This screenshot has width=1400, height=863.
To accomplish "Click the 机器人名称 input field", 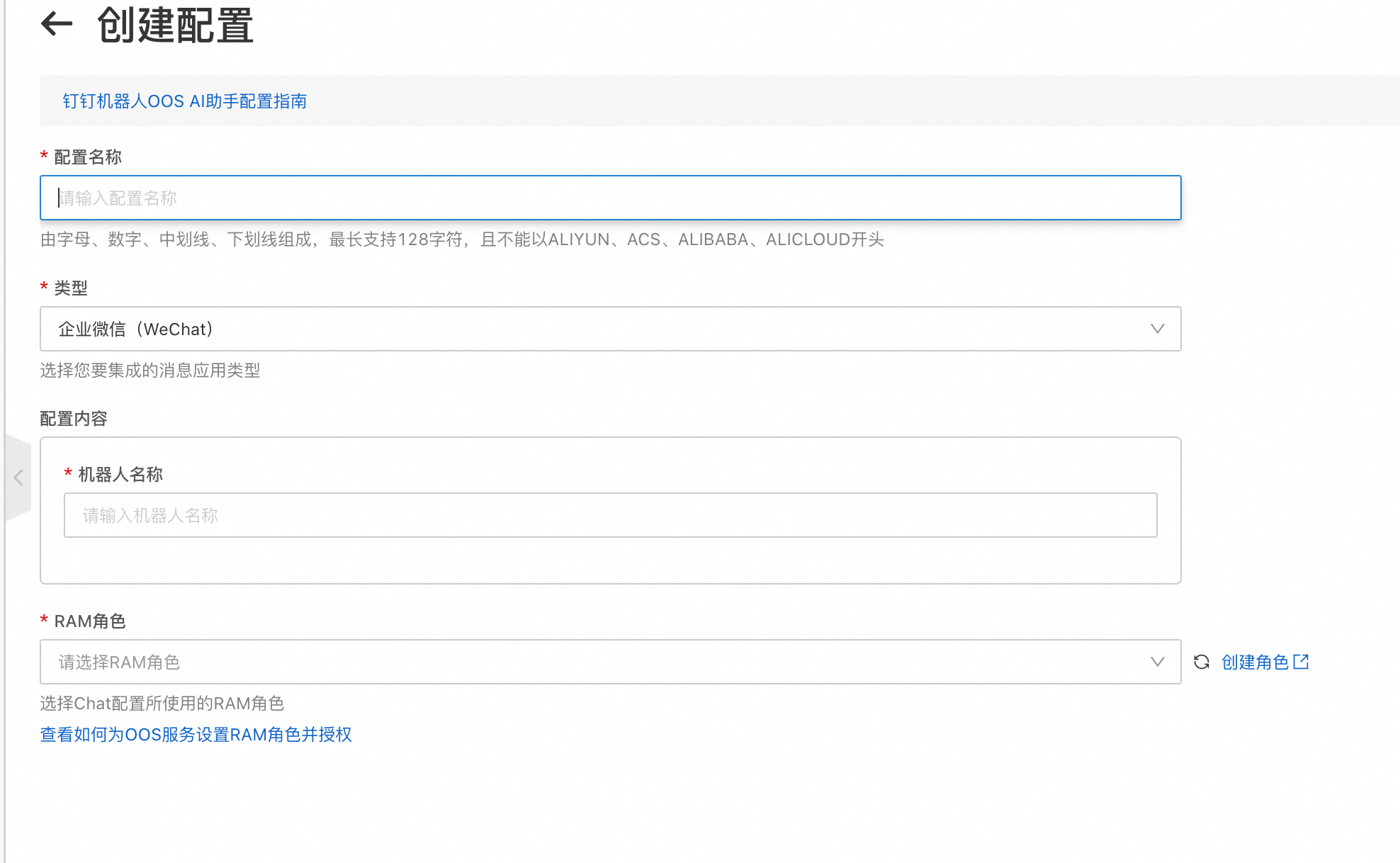I will click(x=610, y=515).
